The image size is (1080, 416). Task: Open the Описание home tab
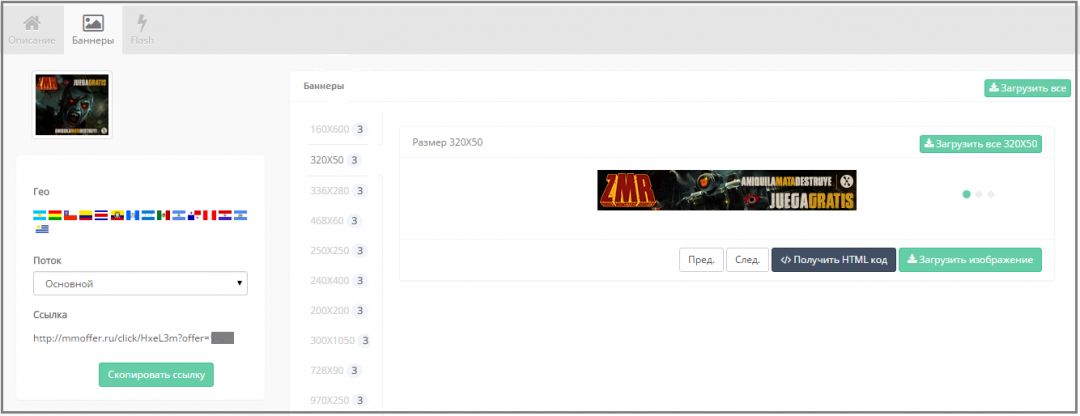coord(32,30)
